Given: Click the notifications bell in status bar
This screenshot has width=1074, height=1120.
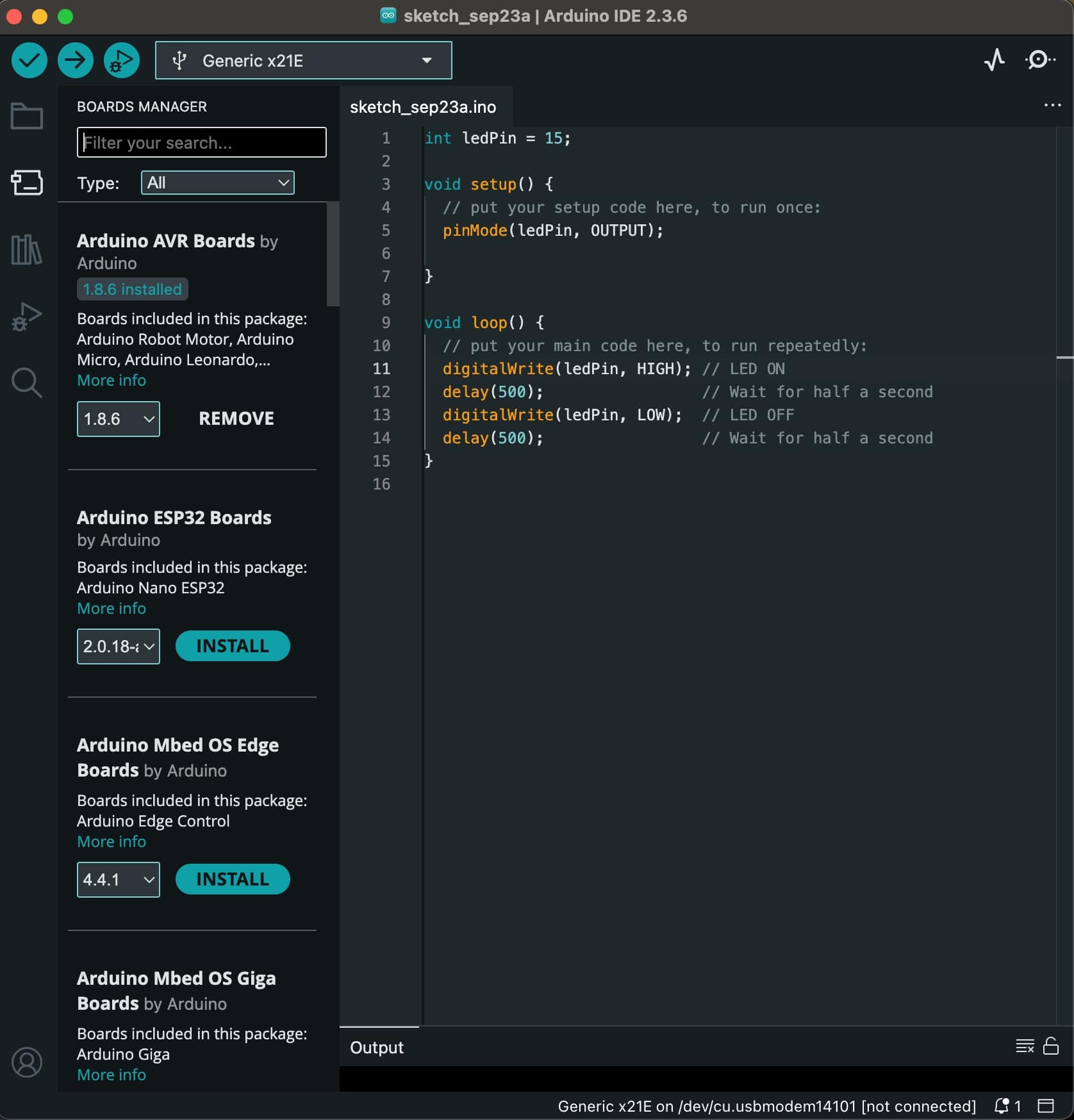Looking at the screenshot, I should [x=1002, y=1106].
